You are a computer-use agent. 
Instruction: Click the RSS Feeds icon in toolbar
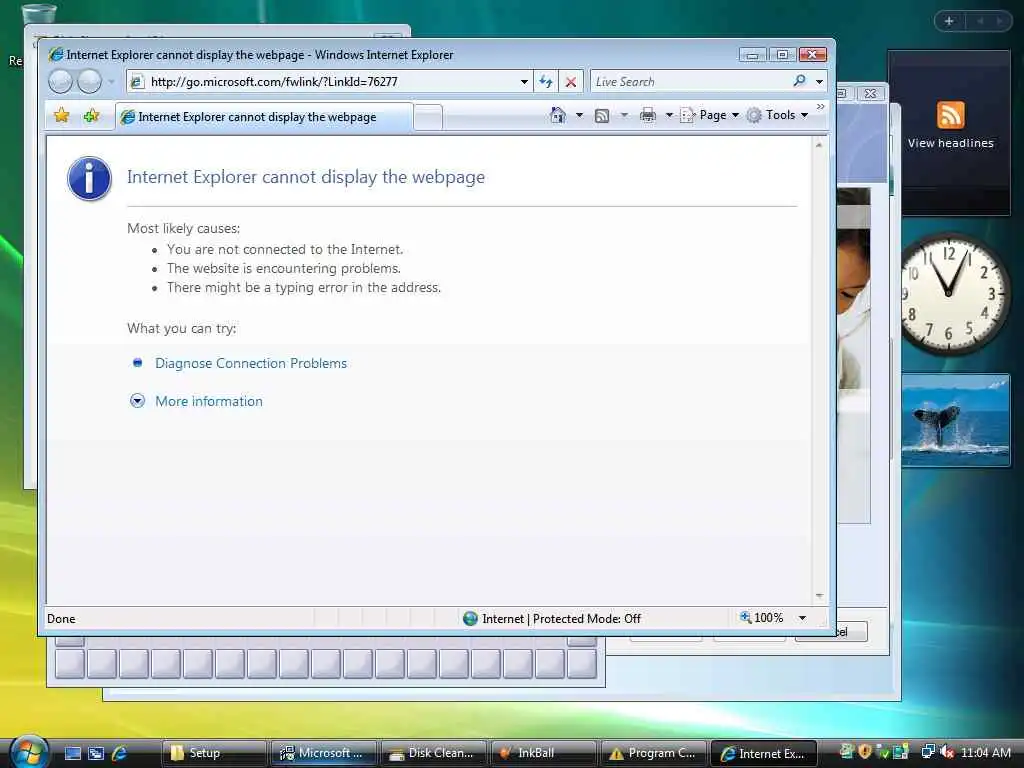(602, 116)
